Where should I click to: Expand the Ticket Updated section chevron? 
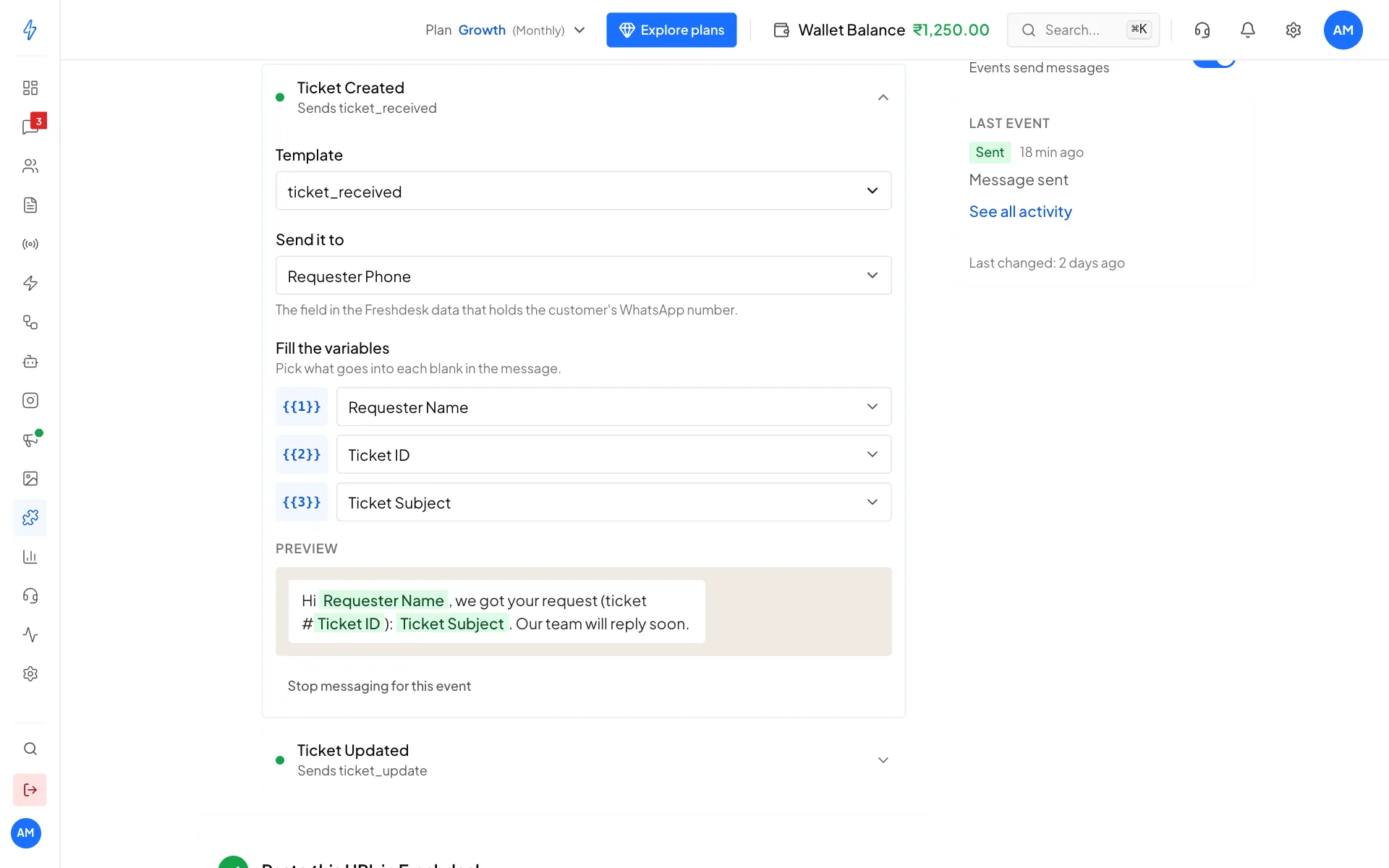click(x=883, y=760)
